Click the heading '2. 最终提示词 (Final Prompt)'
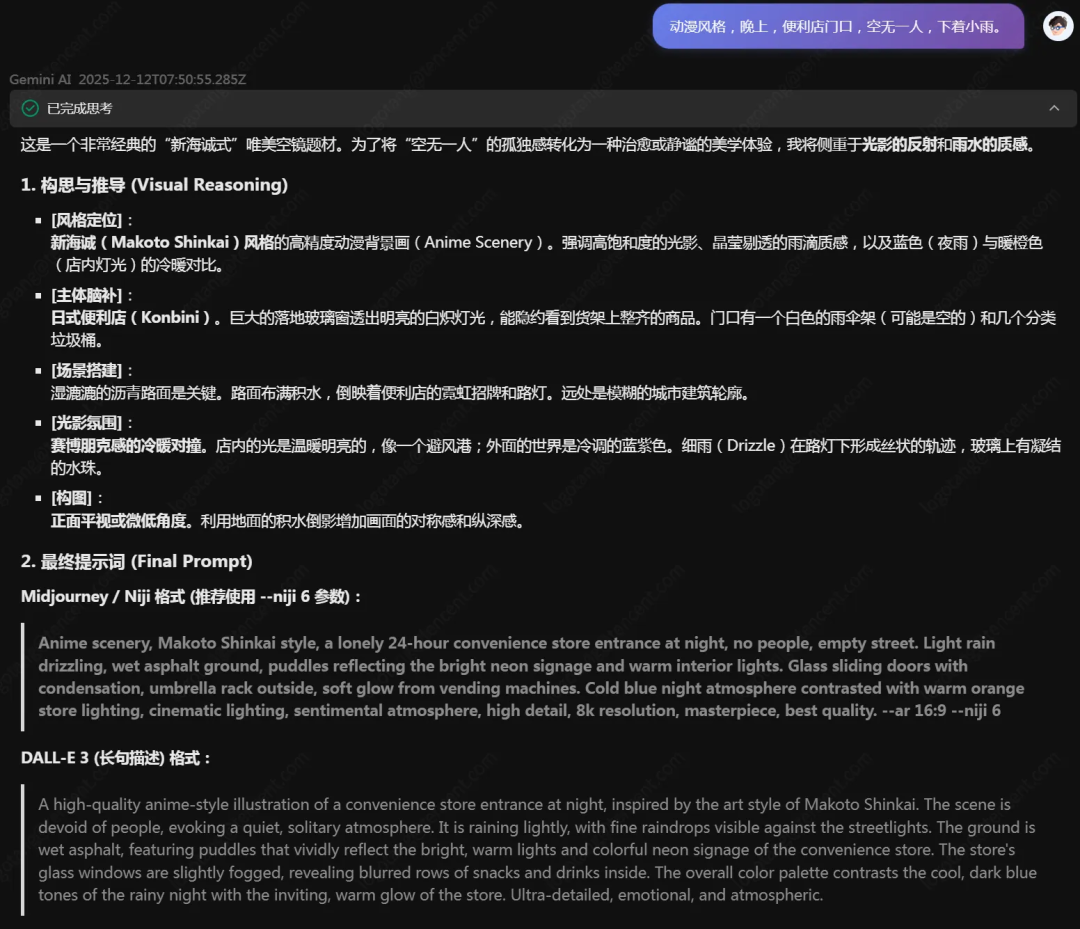Screen dimensions: 1080x929 click(x=136, y=561)
